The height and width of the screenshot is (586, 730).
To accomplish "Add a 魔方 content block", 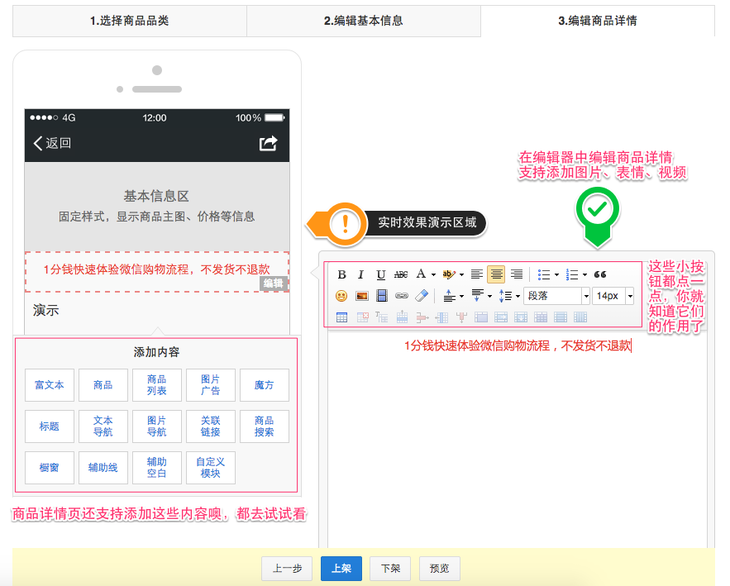I will tap(264, 385).
